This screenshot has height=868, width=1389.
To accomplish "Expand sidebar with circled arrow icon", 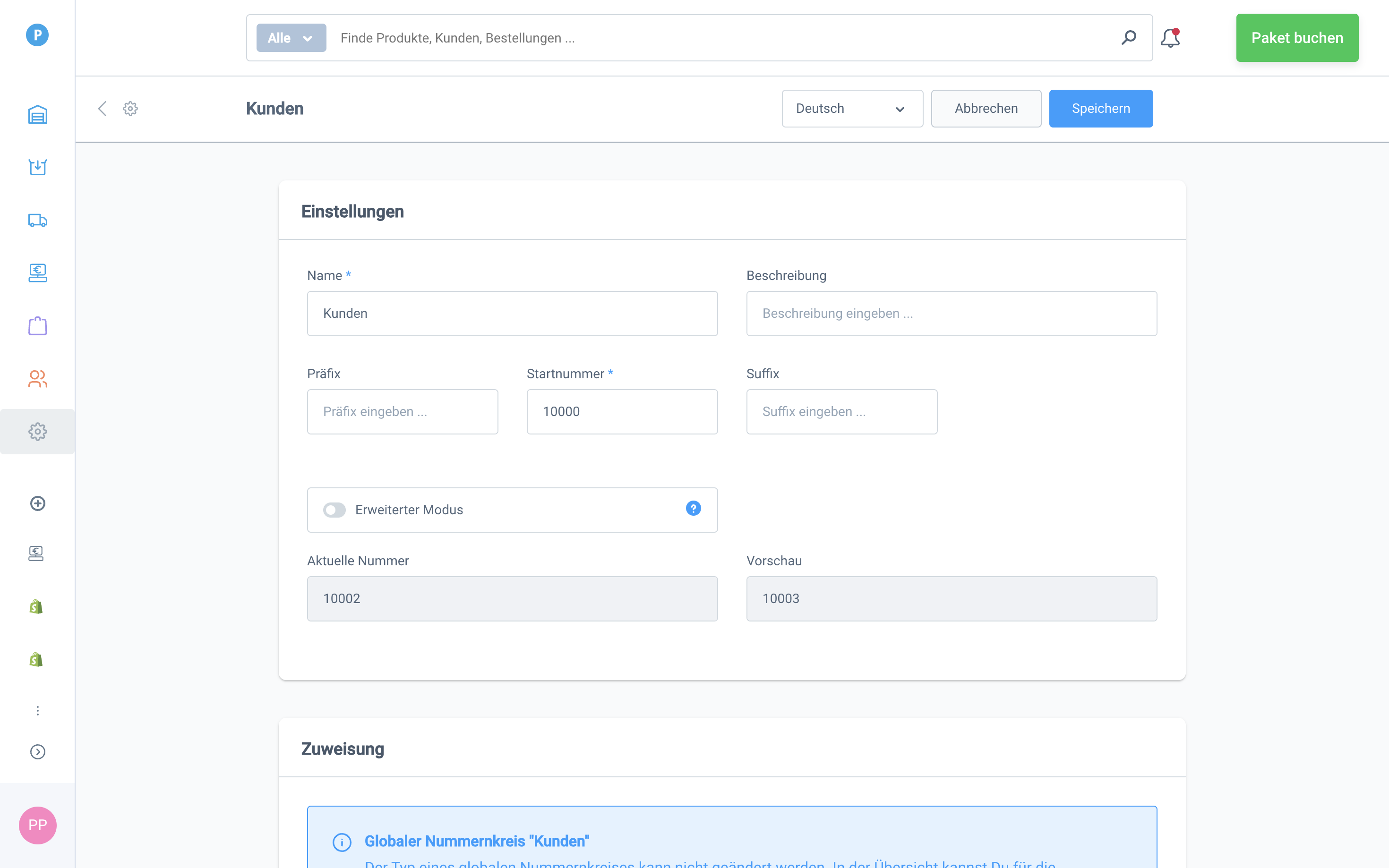I will coord(37,751).
